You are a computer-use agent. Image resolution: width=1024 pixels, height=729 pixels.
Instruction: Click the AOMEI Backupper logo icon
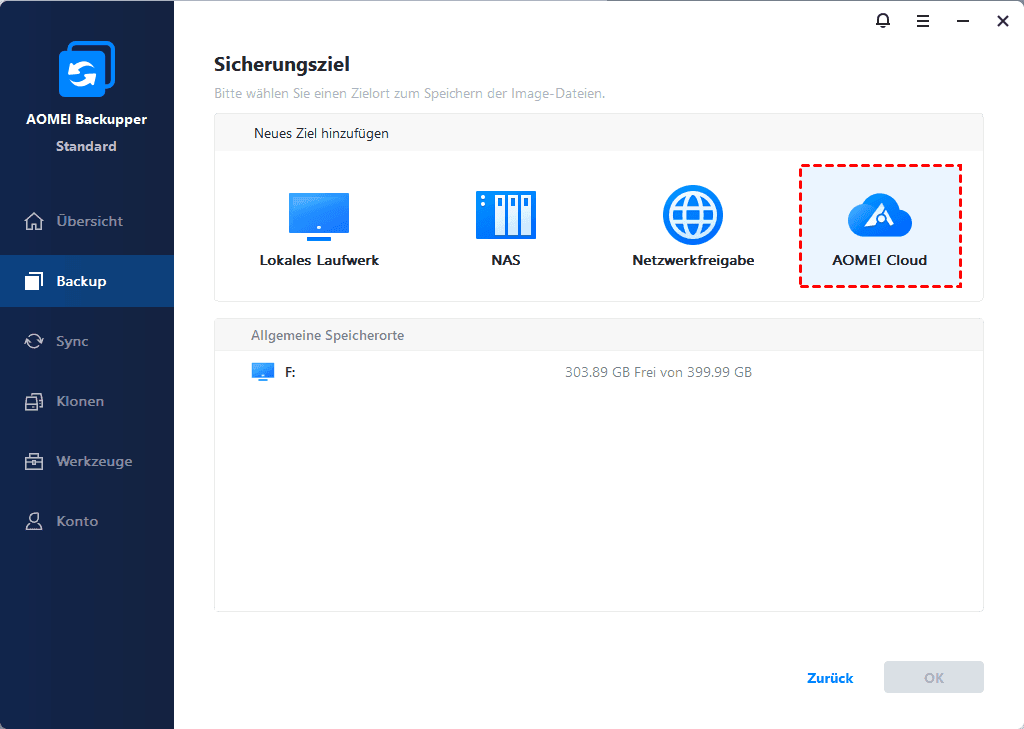[x=87, y=69]
